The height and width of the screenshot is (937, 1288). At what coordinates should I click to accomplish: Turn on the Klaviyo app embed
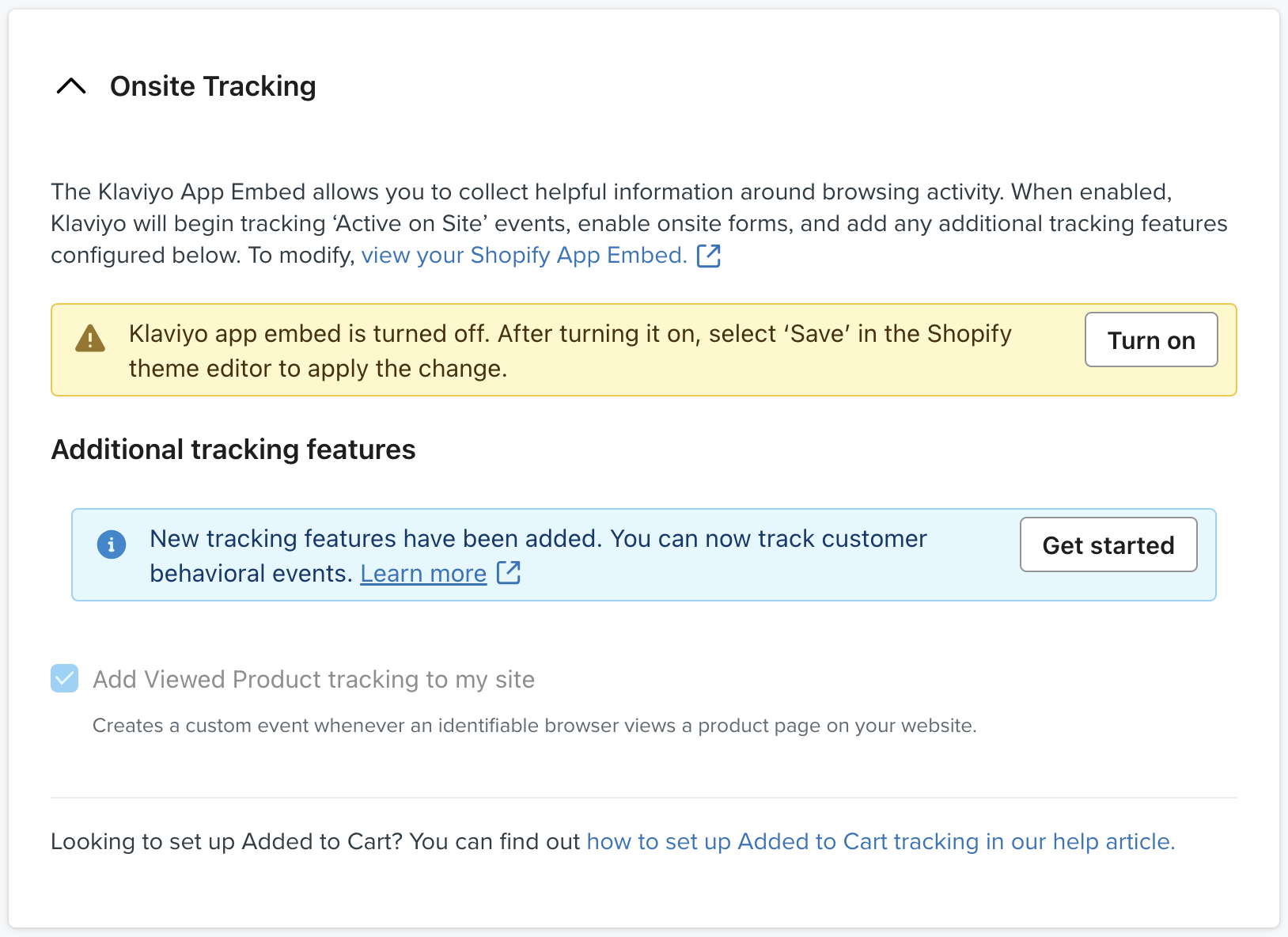pyautogui.click(x=1150, y=340)
